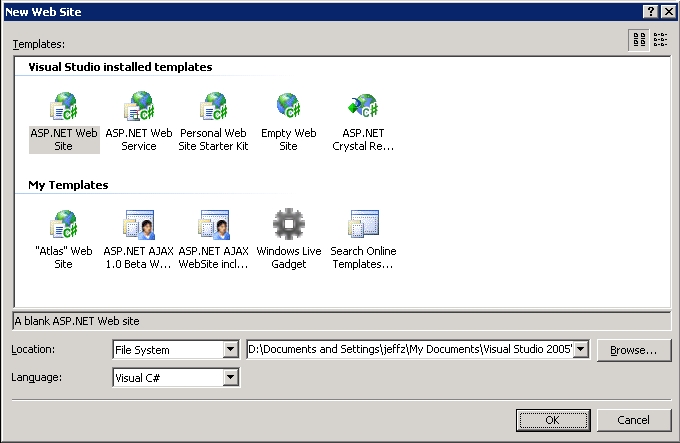Switch to small icons list view
The image size is (680, 443).
[660, 40]
